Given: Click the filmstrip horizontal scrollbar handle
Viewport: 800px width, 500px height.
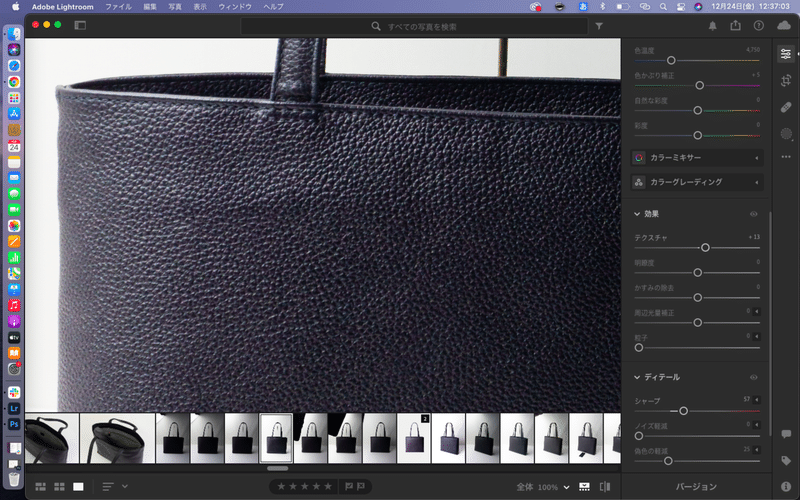Looking at the screenshot, I should click(278, 468).
